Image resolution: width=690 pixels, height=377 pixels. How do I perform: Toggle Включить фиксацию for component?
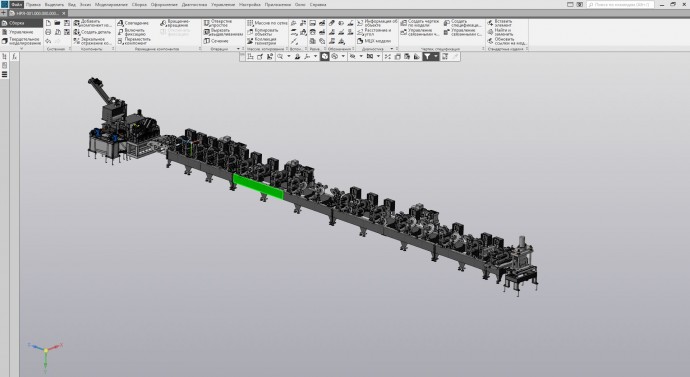pos(132,32)
